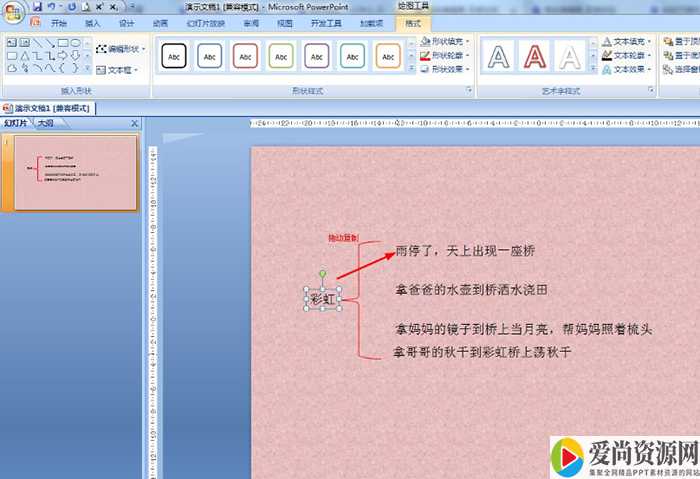This screenshot has height=479, width=700.
Task: Apply the first grey outline WordArt style
Action: tap(498, 57)
